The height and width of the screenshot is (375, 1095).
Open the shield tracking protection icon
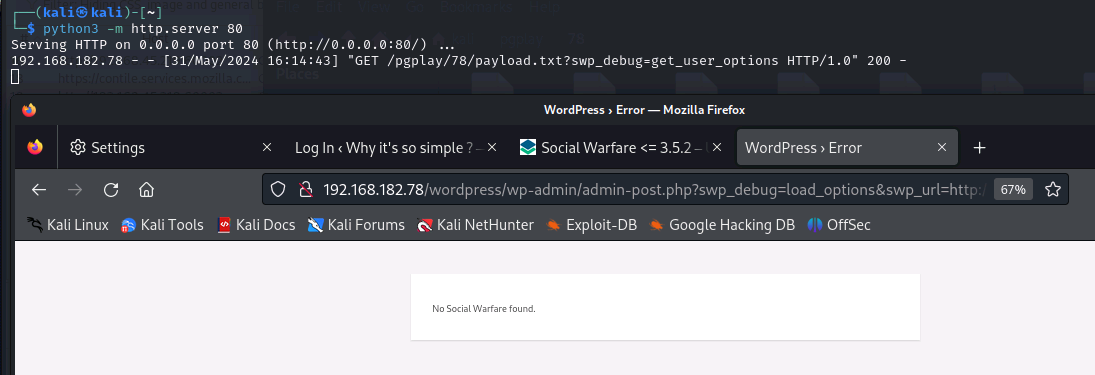[x=278, y=189]
